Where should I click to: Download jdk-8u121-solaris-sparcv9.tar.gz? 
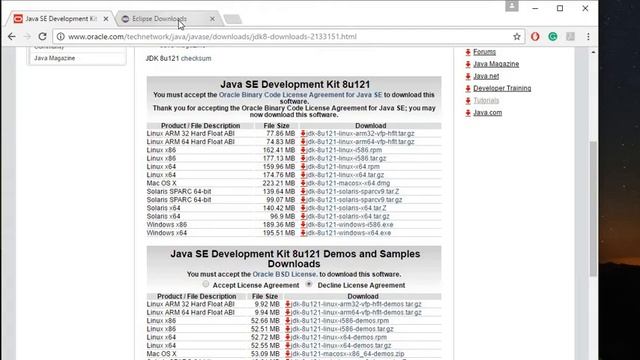pyautogui.click(x=354, y=200)
